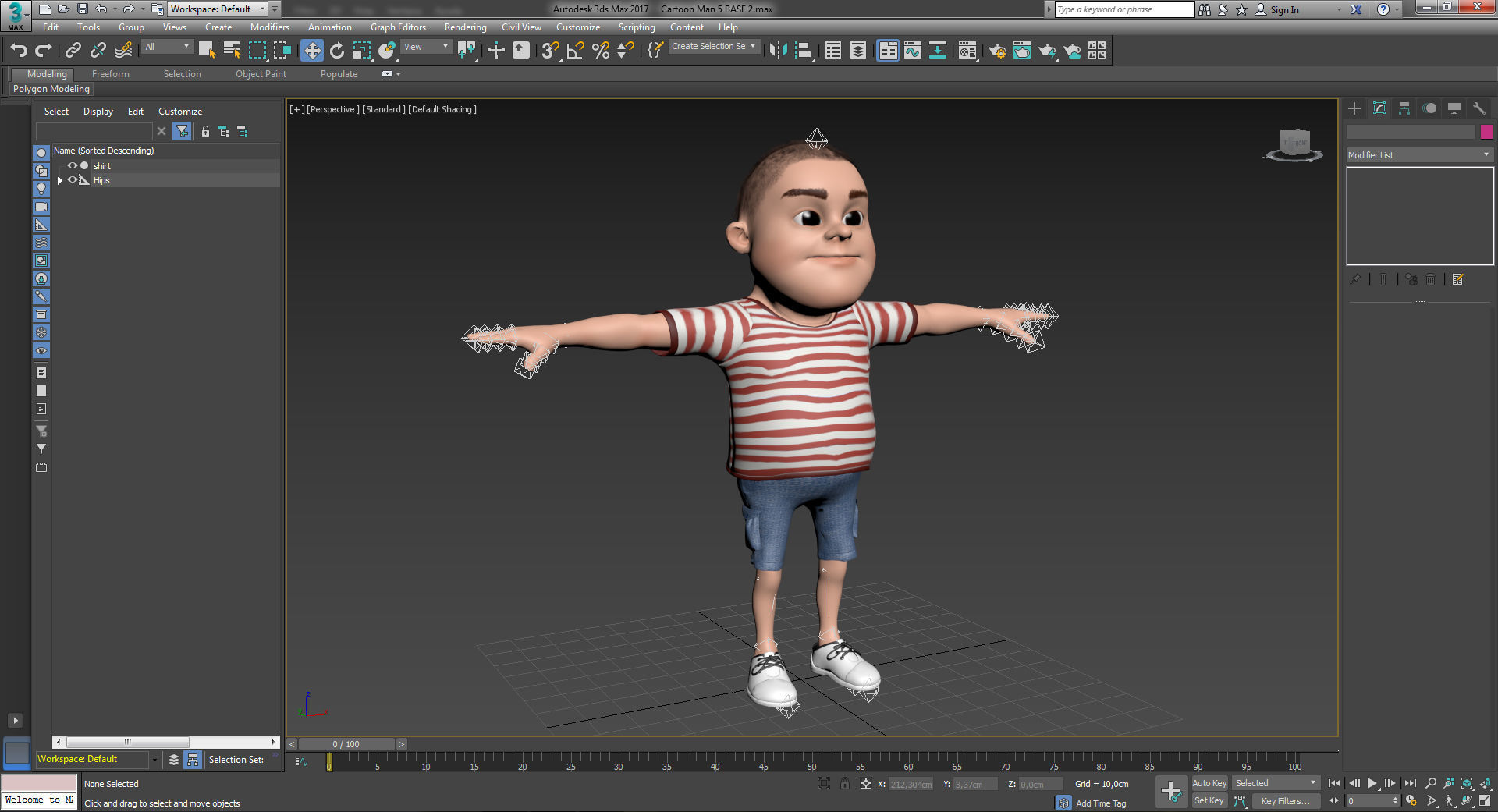Toggle Percent Snap
This screenshot has height=812, width=1498.
601,51
